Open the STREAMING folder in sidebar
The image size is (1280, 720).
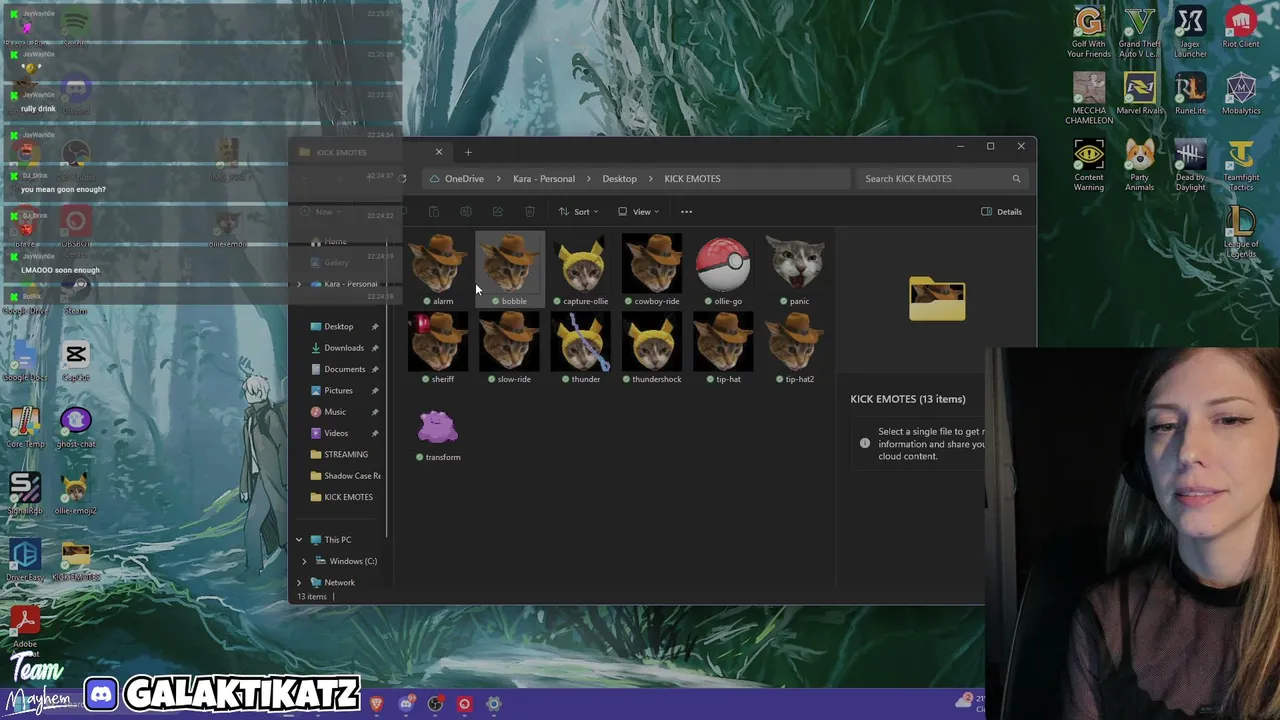(x=345, y=454)
